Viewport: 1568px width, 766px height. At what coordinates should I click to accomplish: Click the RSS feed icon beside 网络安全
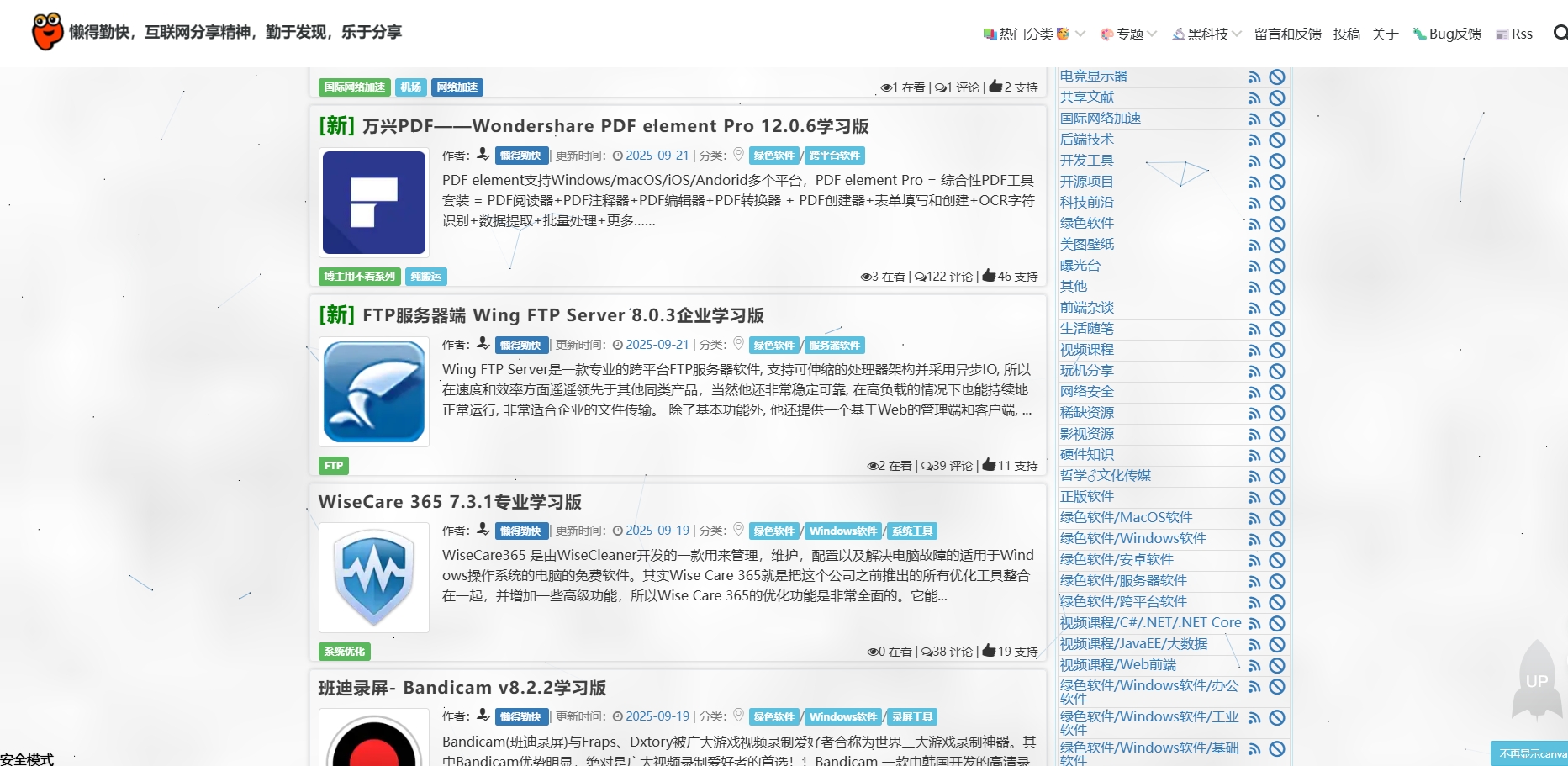[x=1254, y=392]
